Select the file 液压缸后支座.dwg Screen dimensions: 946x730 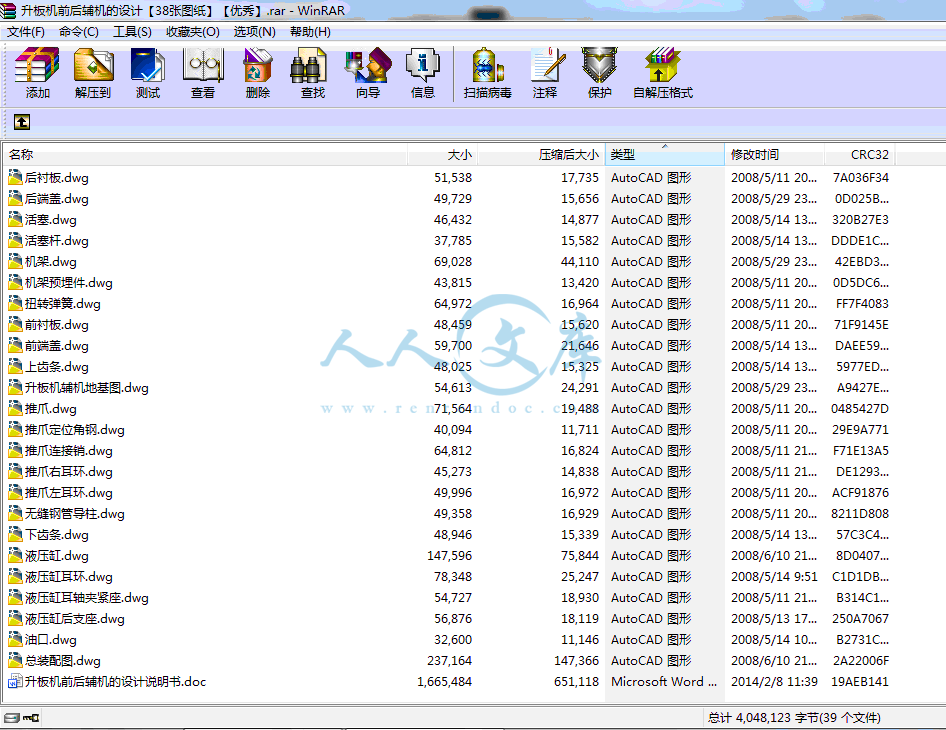(x=75, y=618)
